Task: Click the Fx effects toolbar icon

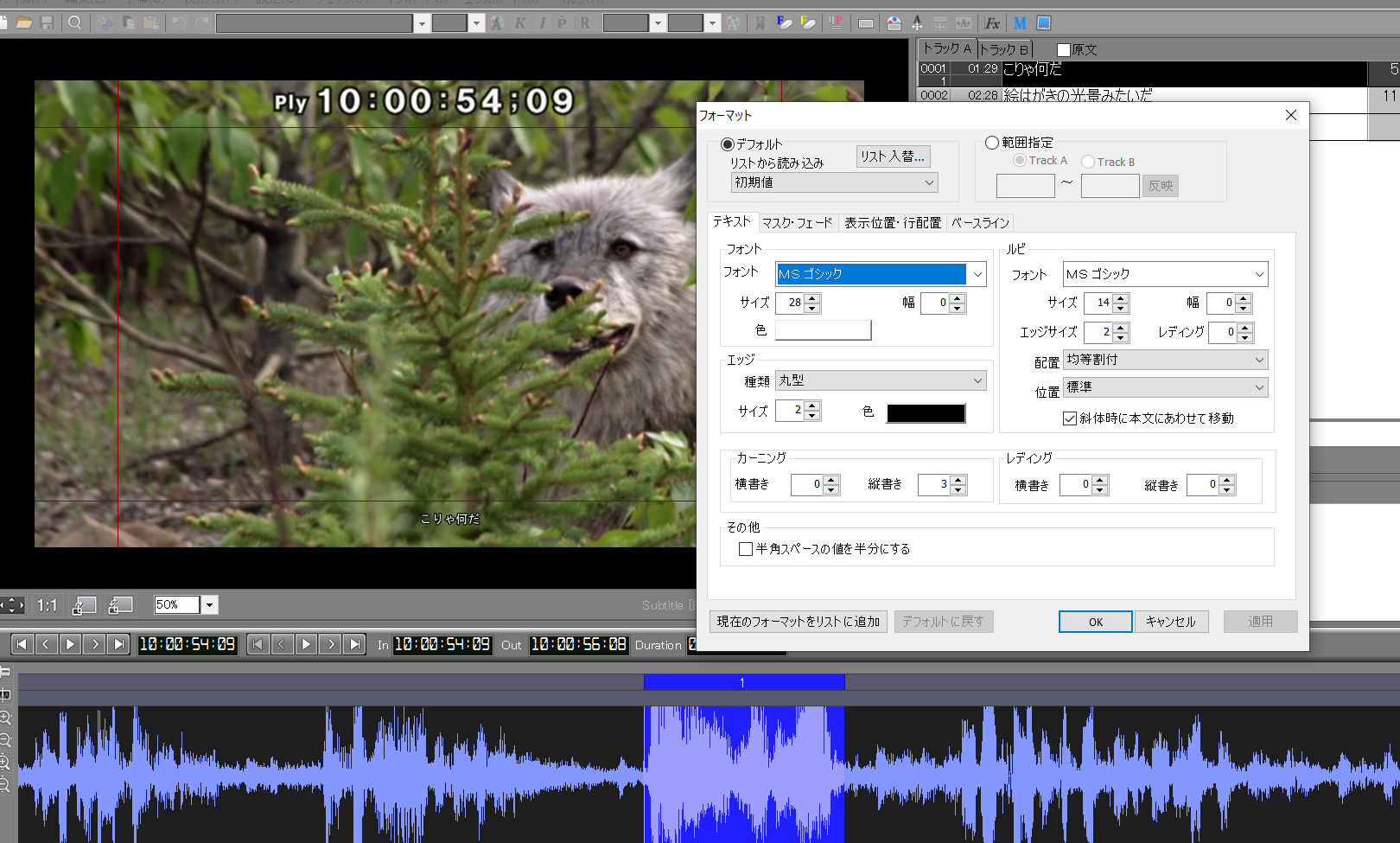Action: coord(992,23)
